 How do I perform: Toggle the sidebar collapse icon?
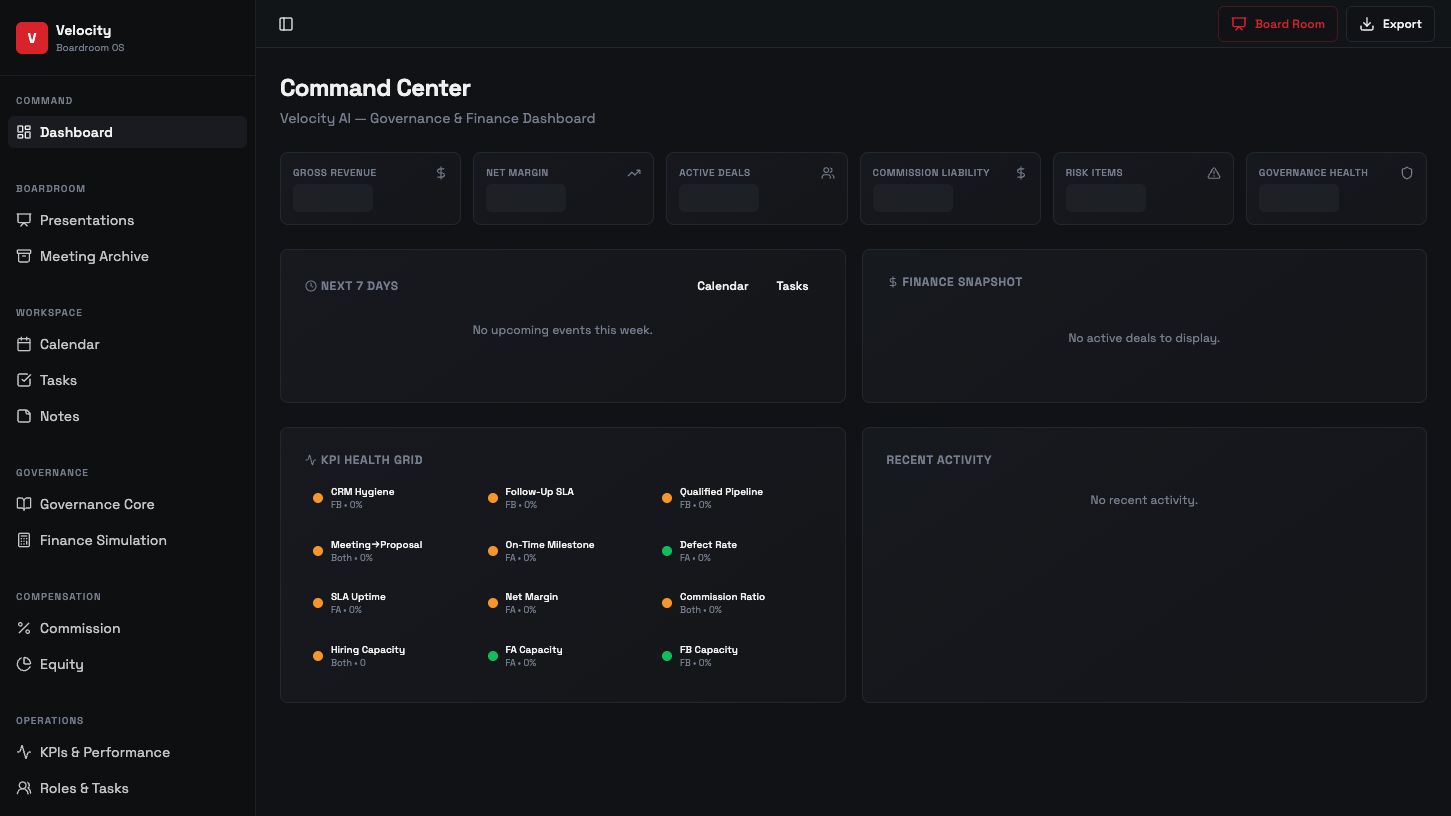point(286,24)
